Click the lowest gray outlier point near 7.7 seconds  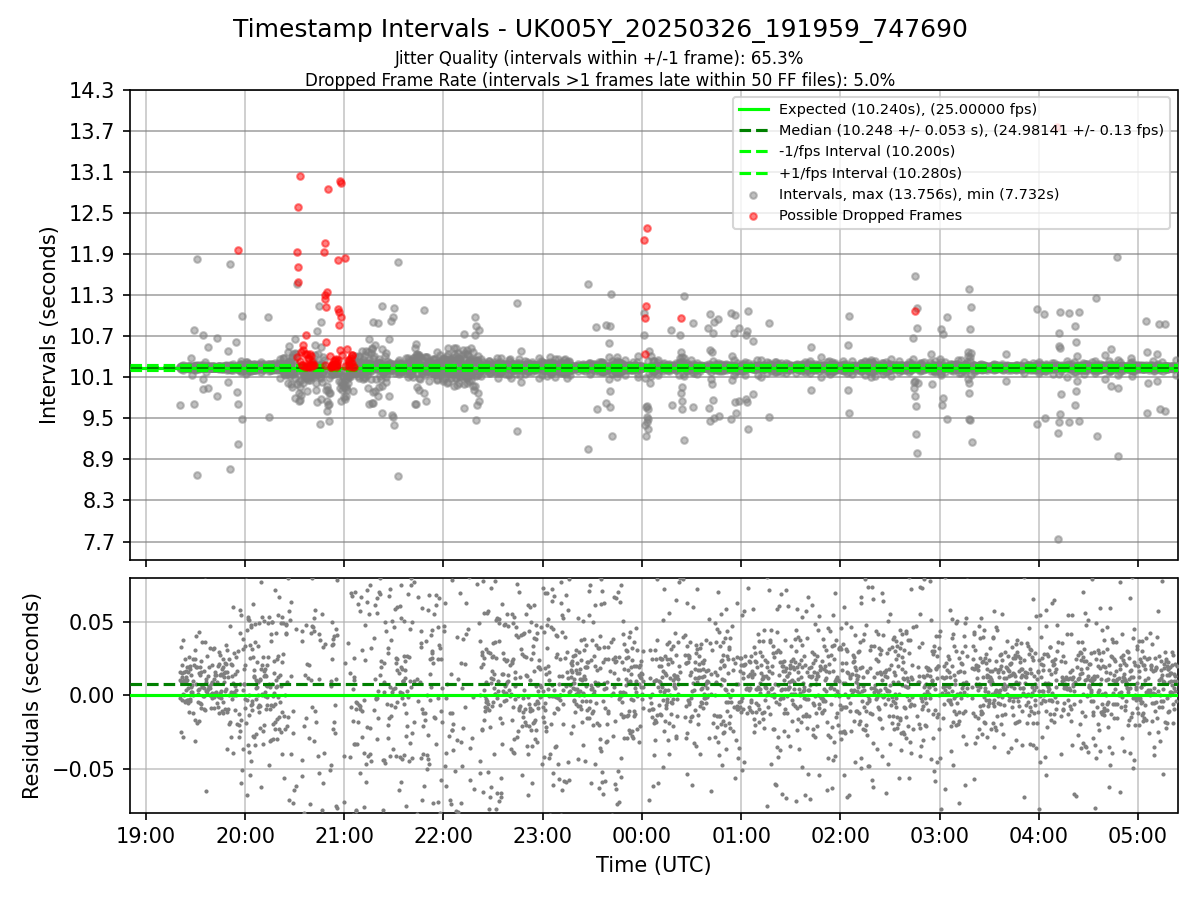(x=1058, y=540)
